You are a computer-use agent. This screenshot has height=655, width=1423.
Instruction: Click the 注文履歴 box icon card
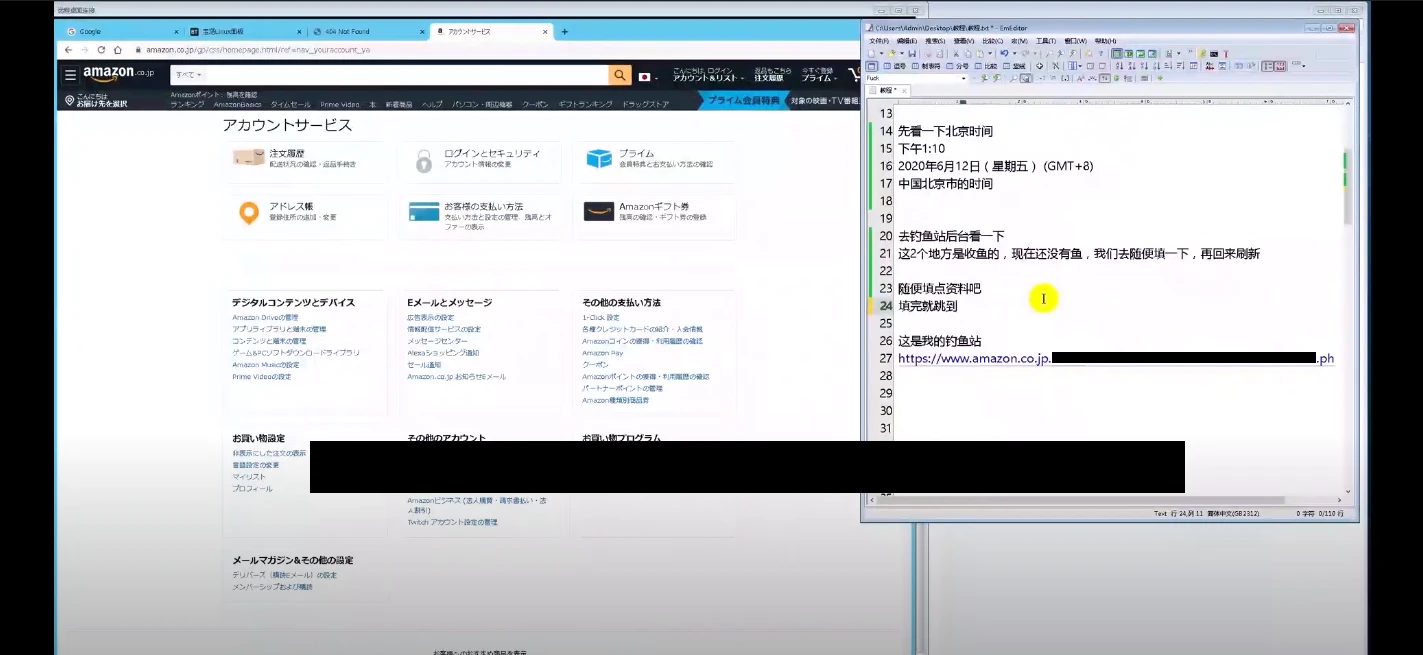248,159
